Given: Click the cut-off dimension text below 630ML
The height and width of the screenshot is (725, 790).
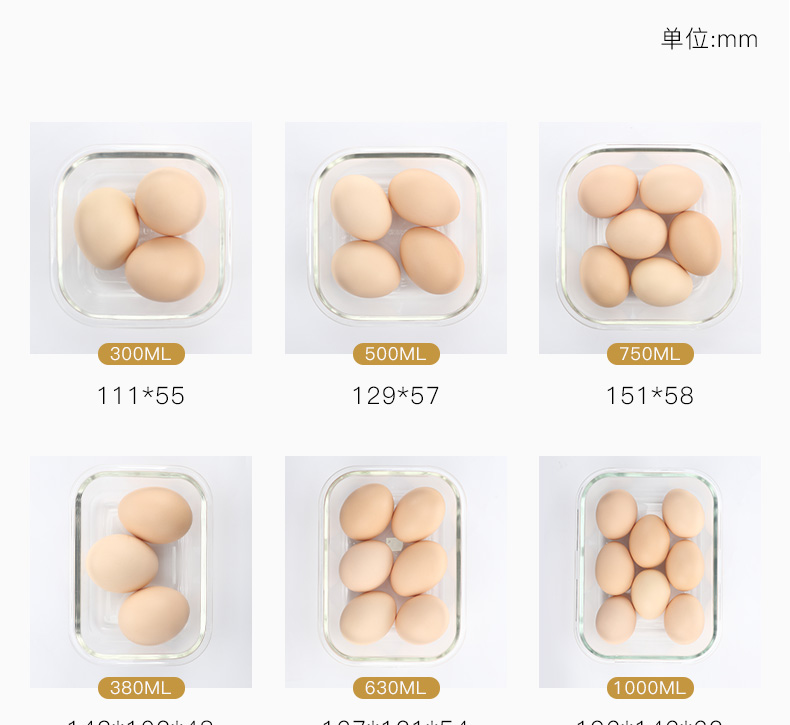Looking at the screenshot, I should (x=396, y=720).
